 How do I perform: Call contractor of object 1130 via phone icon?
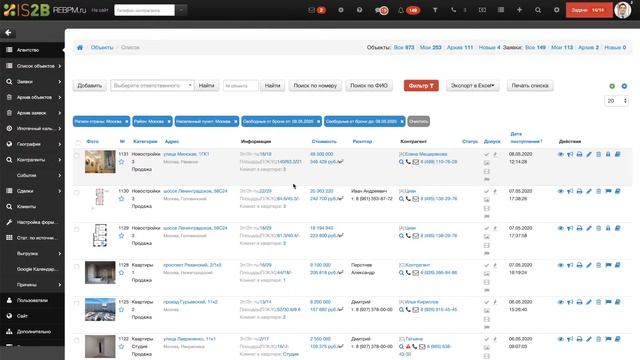click(x=408, y=199)
